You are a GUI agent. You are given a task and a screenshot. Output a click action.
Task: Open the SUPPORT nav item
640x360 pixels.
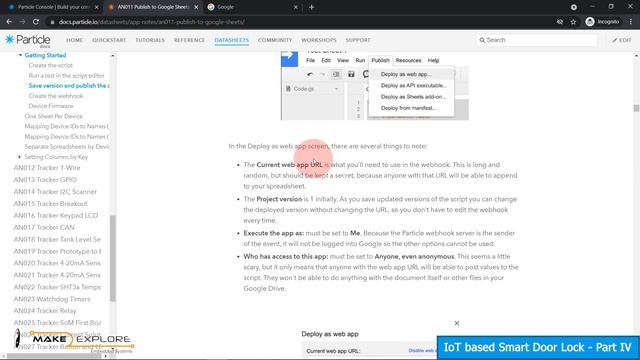tap(358, 40)
